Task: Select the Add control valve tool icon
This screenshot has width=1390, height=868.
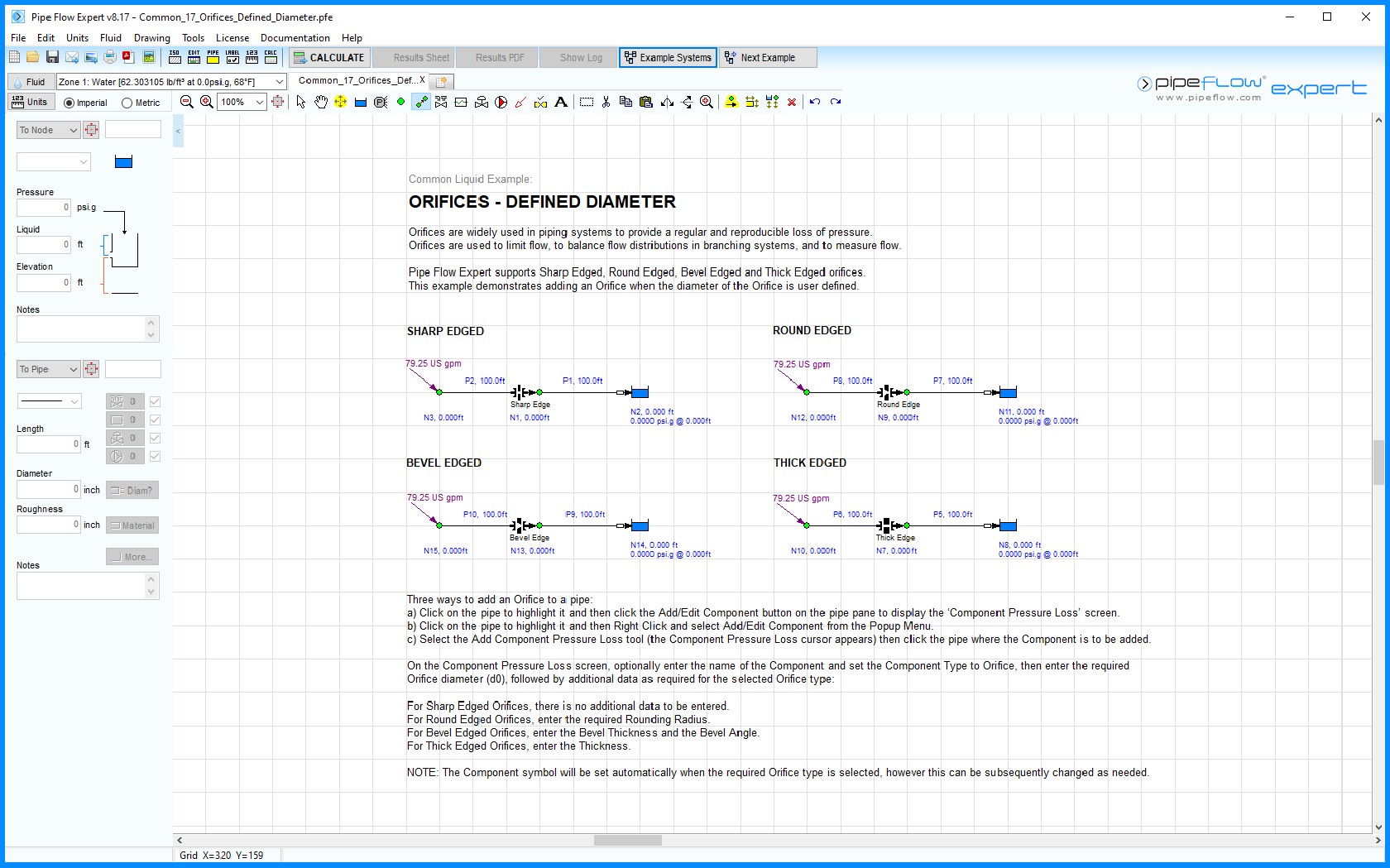Action: pyautogui.click(x=482, y=102)
